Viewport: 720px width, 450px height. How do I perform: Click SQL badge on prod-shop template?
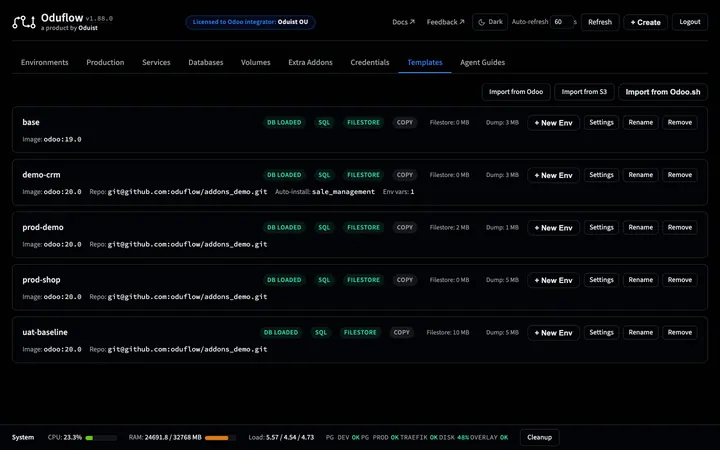click(324, 280)
